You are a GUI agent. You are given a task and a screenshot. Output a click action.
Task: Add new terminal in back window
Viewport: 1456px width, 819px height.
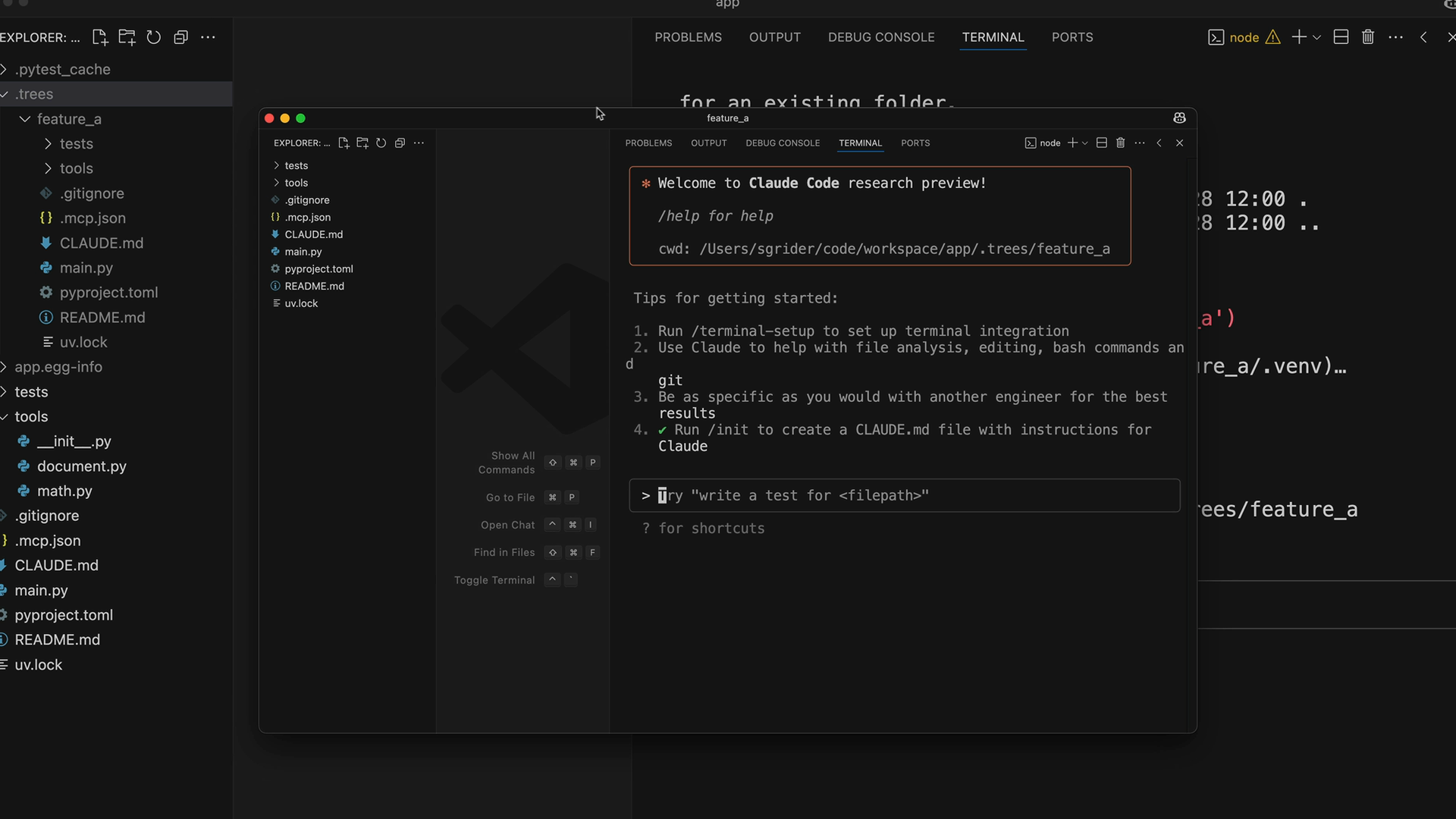pyautogui.click(x=1299, y=37)
